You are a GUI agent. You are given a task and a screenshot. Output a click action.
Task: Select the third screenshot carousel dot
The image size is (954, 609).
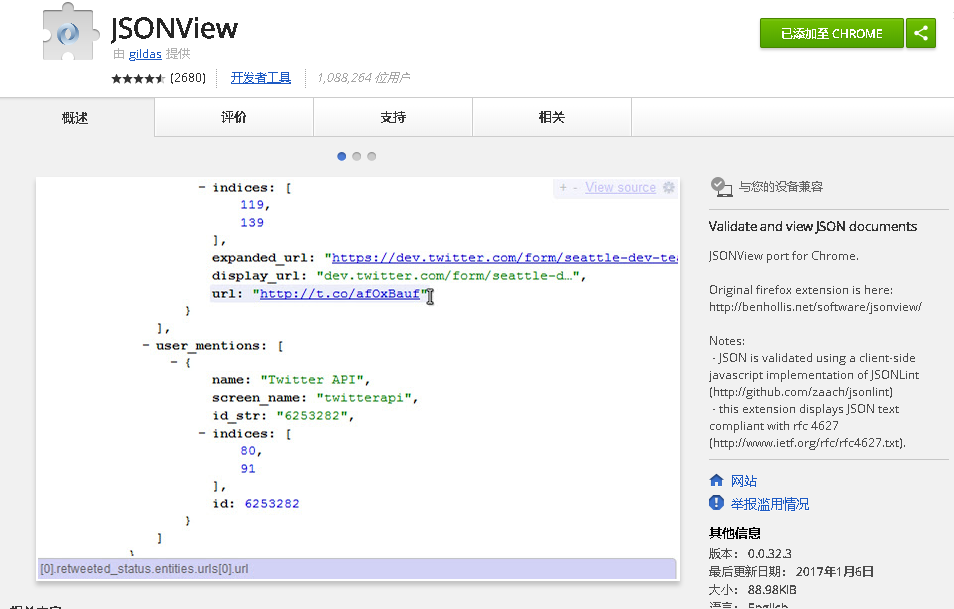click(x=372, y=156)
